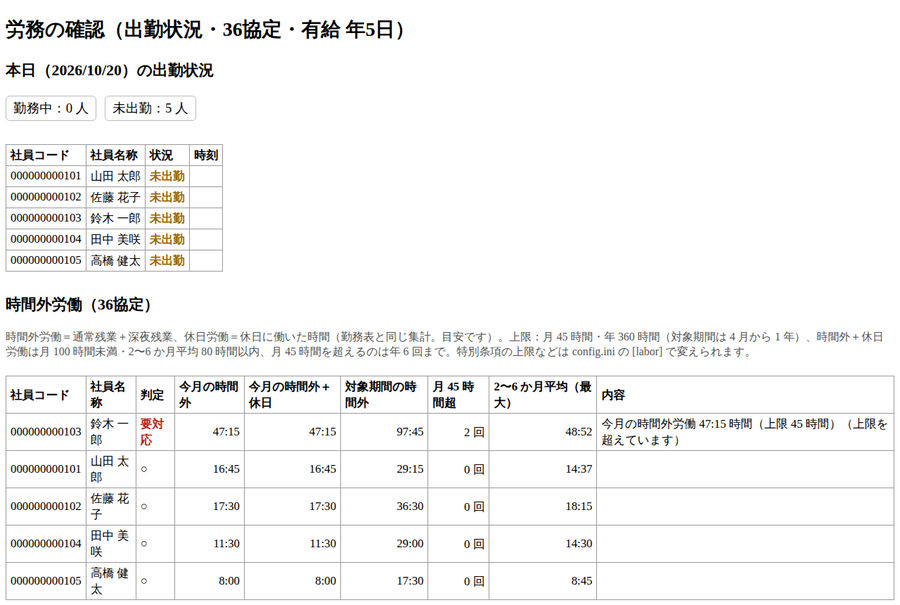Click the gray 36協定 explanation paragraph
This screenshot has height=605, width=900.
(444, 344)
